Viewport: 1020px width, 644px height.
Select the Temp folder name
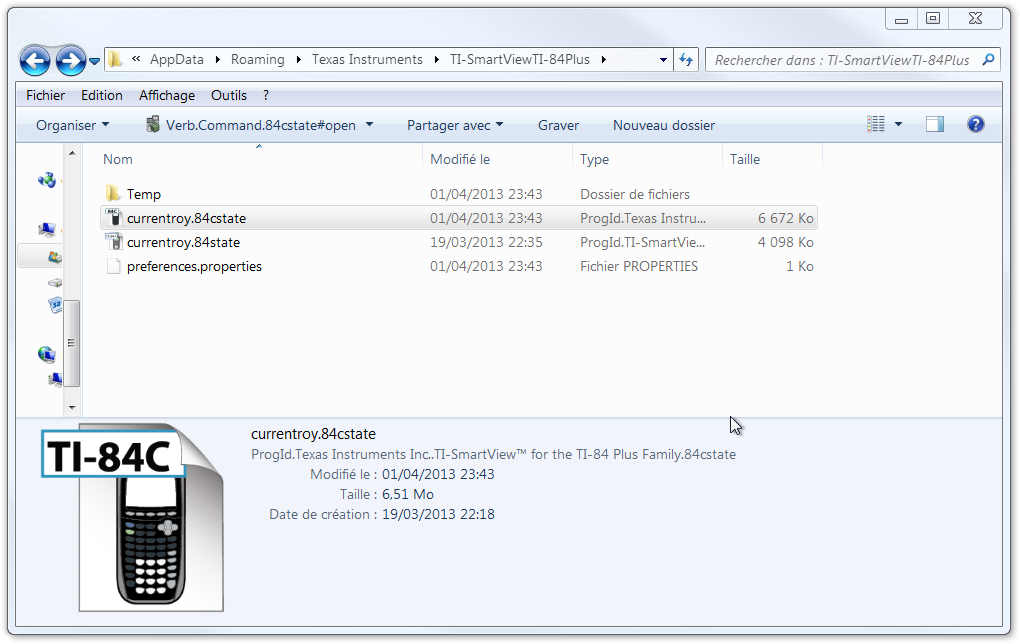144,195
